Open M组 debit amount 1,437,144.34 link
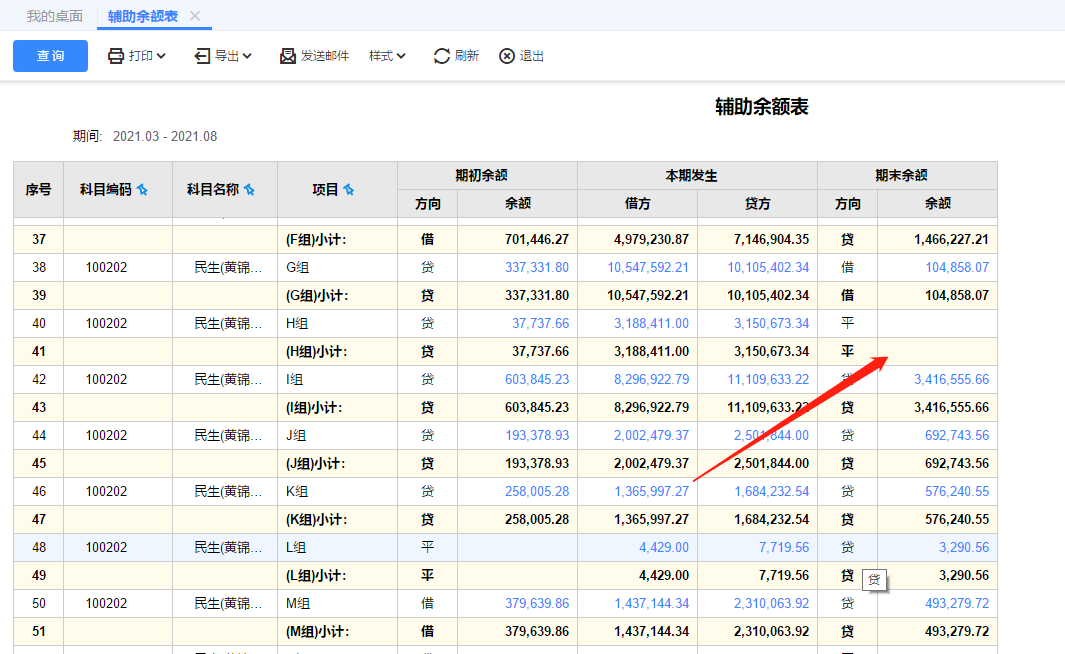 [651, 603]
